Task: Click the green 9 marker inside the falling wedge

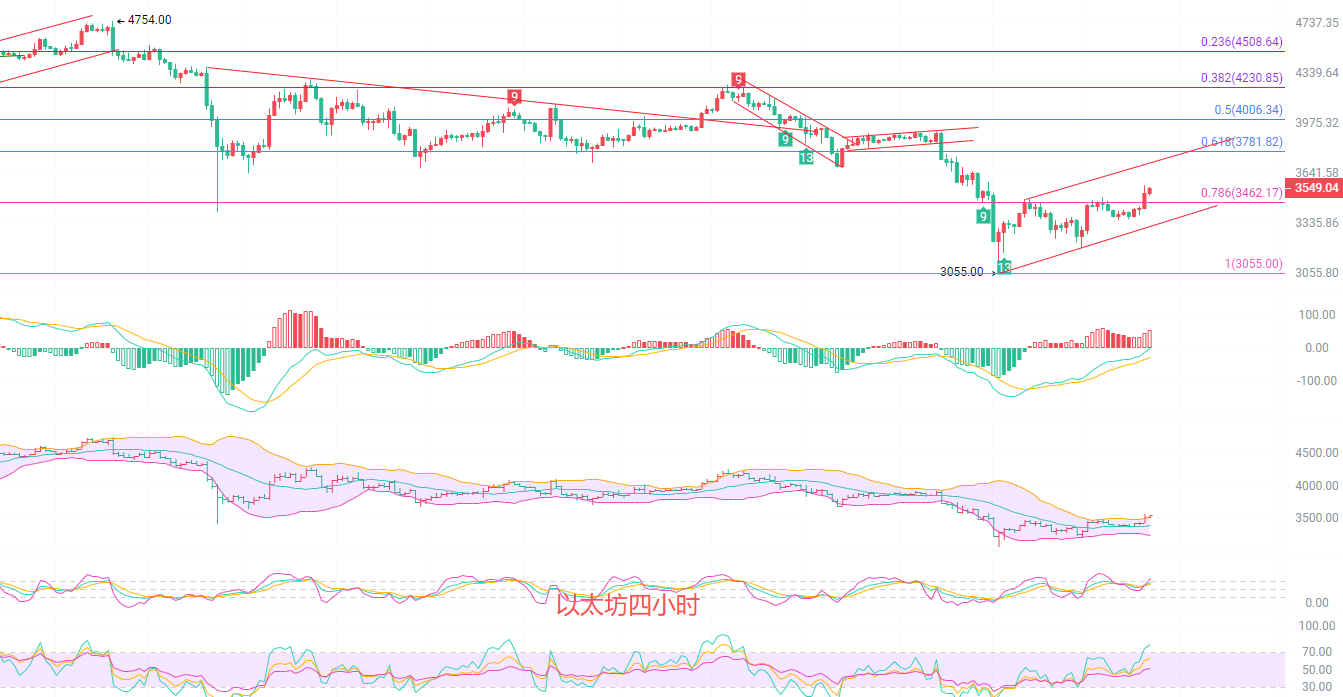Action: [786, 140]
